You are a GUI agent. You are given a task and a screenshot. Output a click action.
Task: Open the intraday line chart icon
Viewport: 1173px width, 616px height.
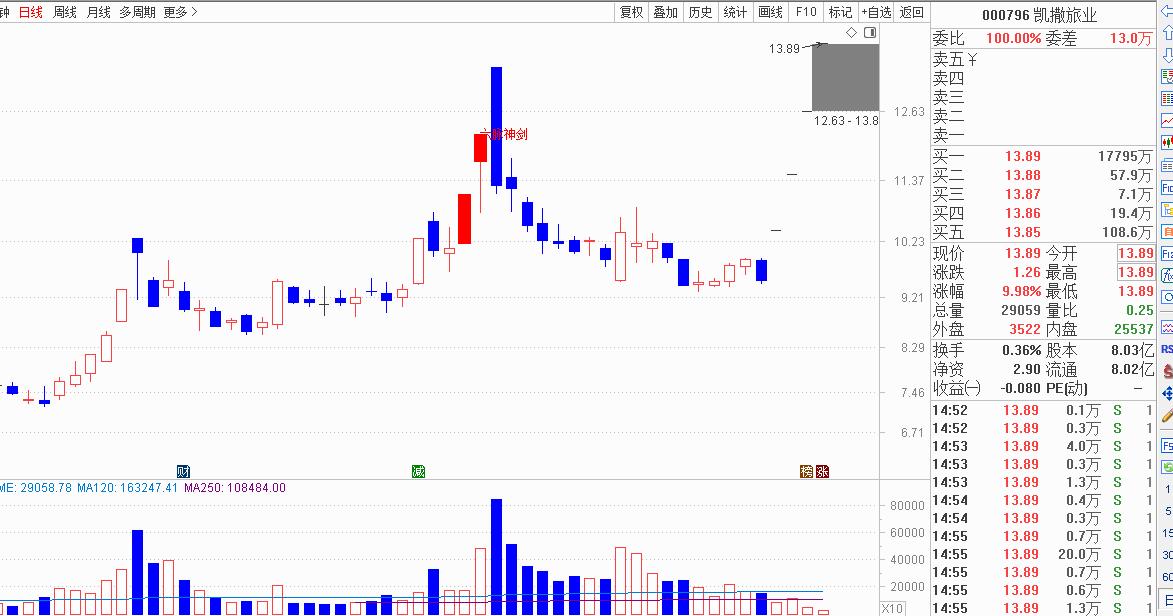(1166, 121)
